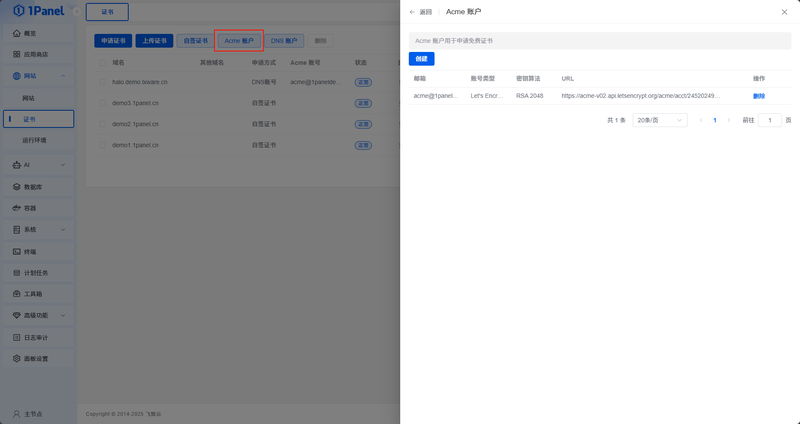The width and height of the screenshot is (800, 424).
Task: Click the 前往 page number input field
Action: tap(769, 120)
